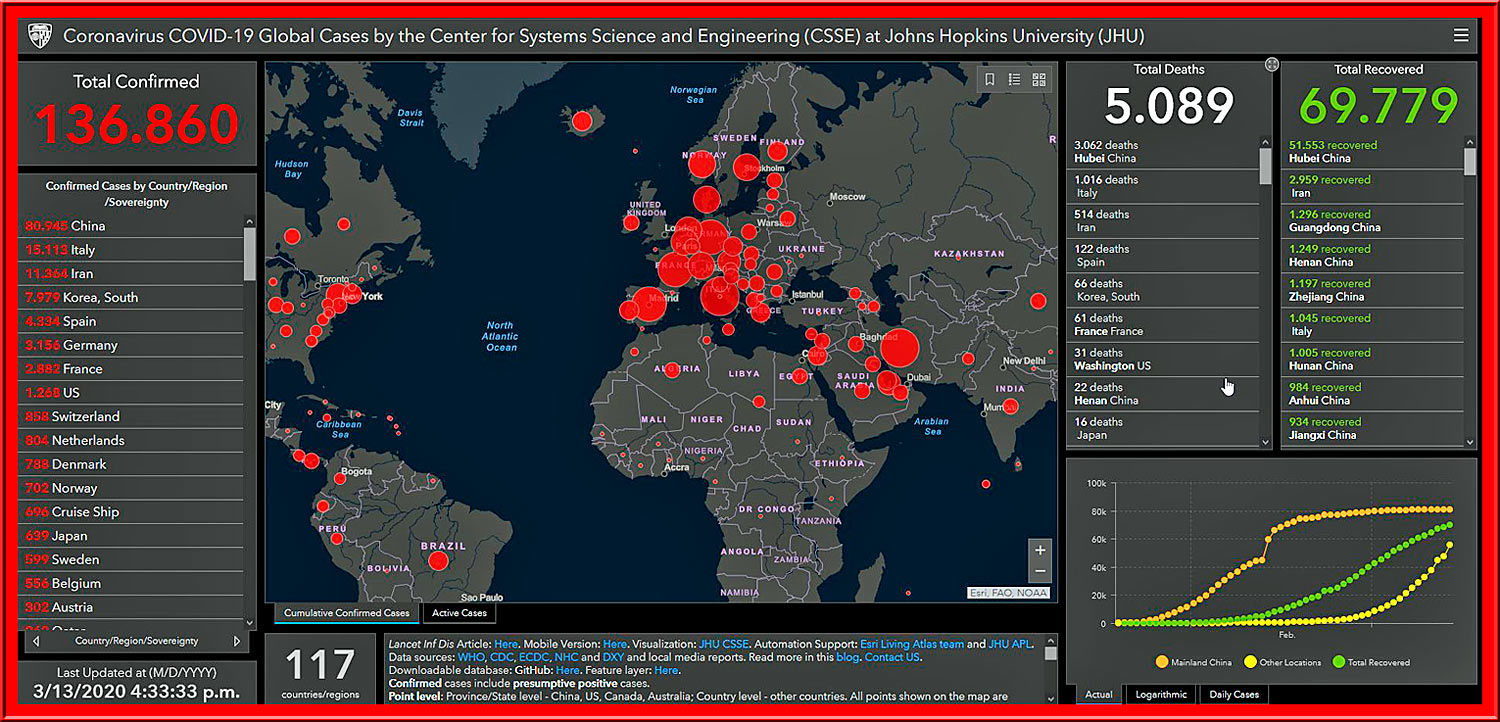Open the Here link after Feature layer
Viewport: 1500px width, 722px height.
coord(666,670)
